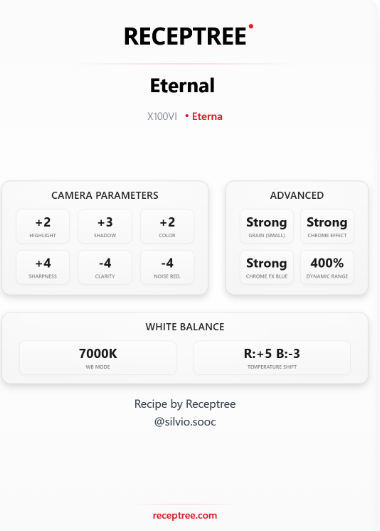Select the +4 Sharpness parameter tile
Image resolution: width=380 pixels, height=531 pixels.
coord(43,268)
